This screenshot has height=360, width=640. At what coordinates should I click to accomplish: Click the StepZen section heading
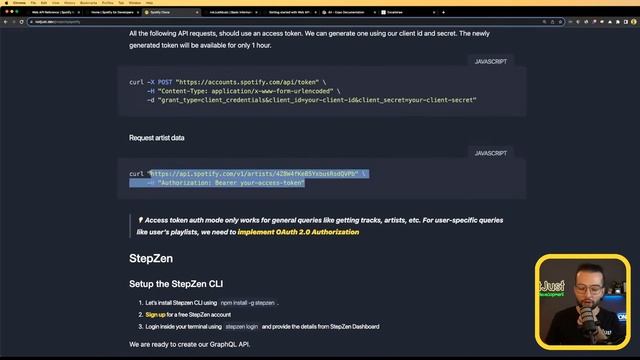[151, 258]
